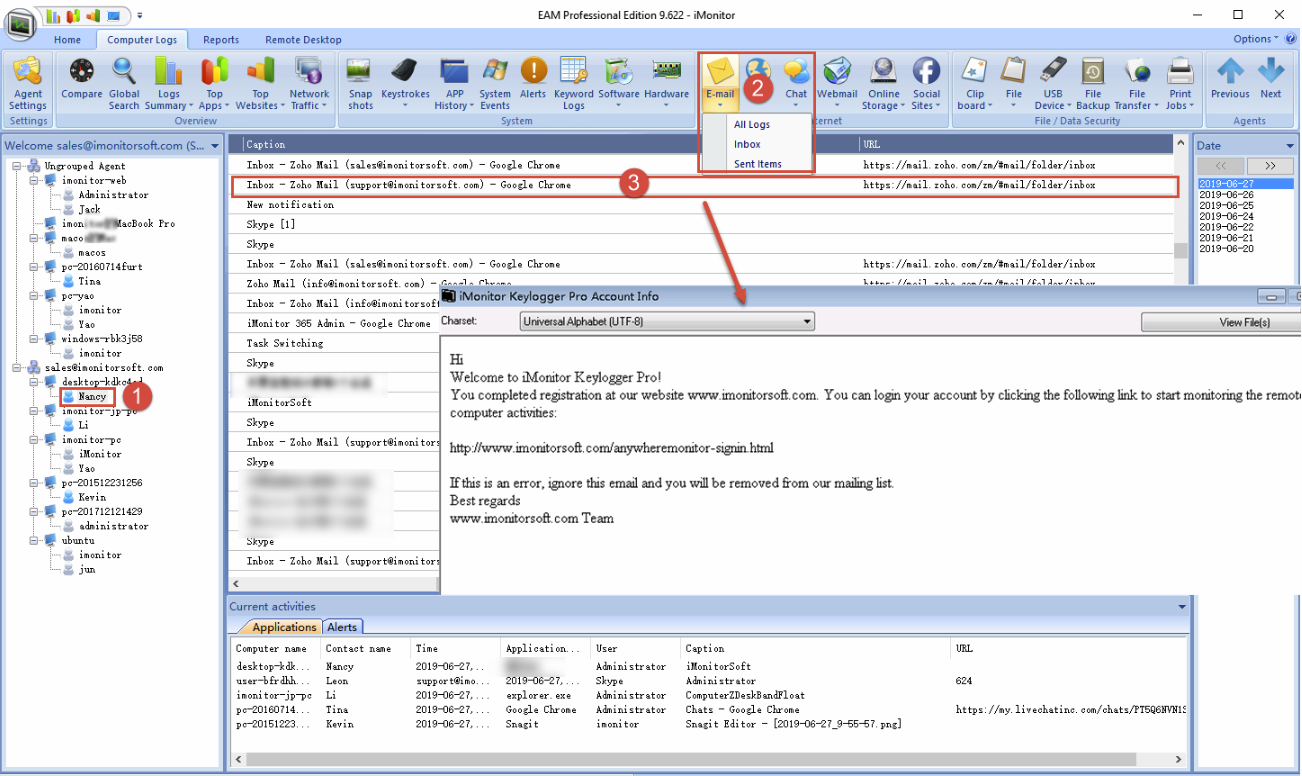Select agent Kevin in the tree

click(92, 497)
